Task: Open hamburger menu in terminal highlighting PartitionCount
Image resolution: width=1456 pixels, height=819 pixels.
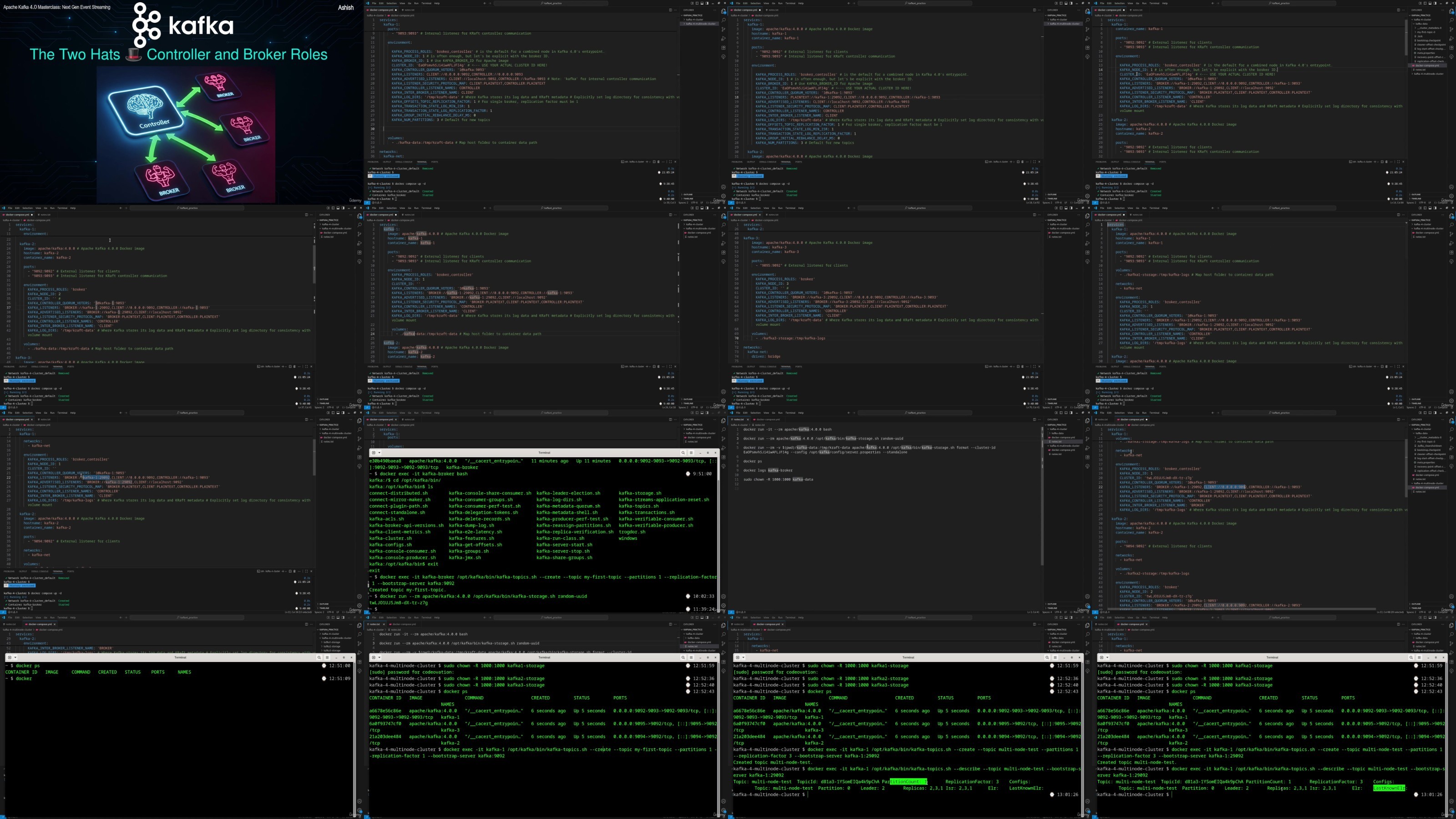Action: [1055, 657]
